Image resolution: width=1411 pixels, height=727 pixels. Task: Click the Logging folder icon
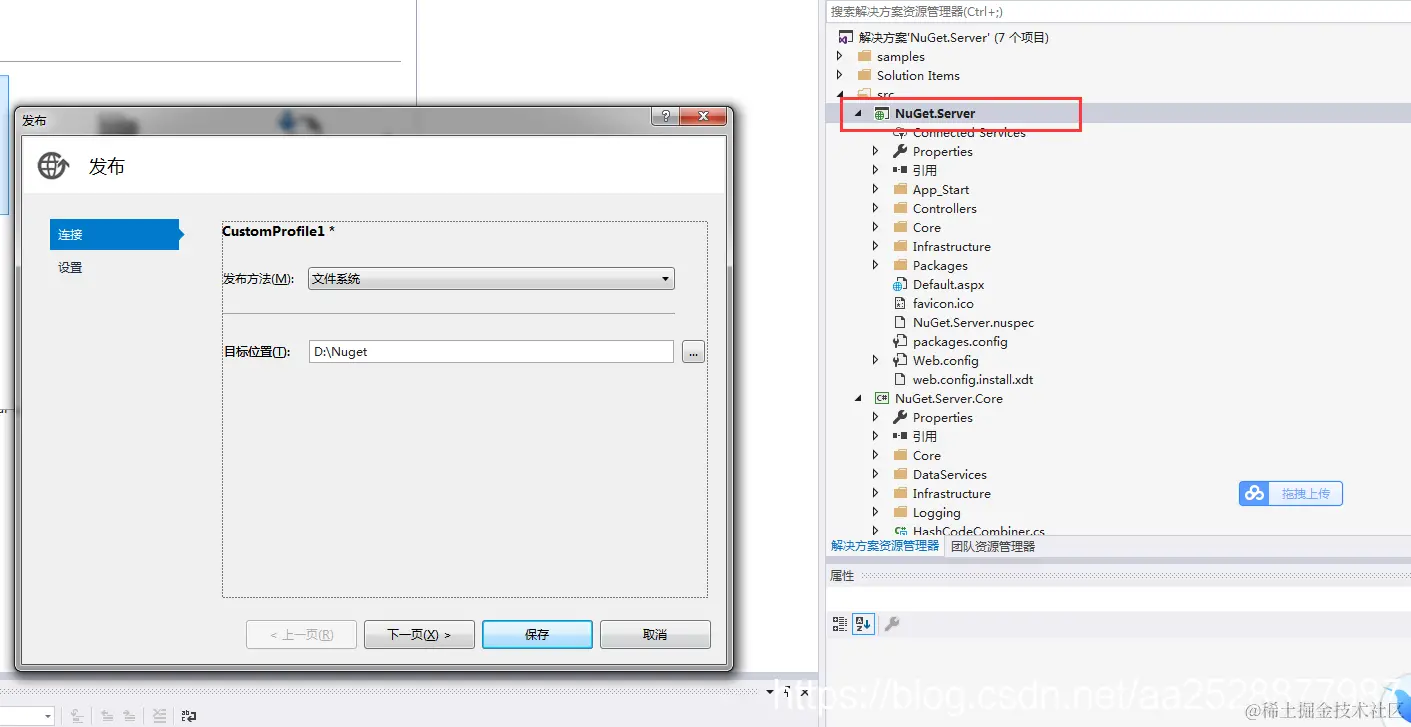[x=900, y=513]
